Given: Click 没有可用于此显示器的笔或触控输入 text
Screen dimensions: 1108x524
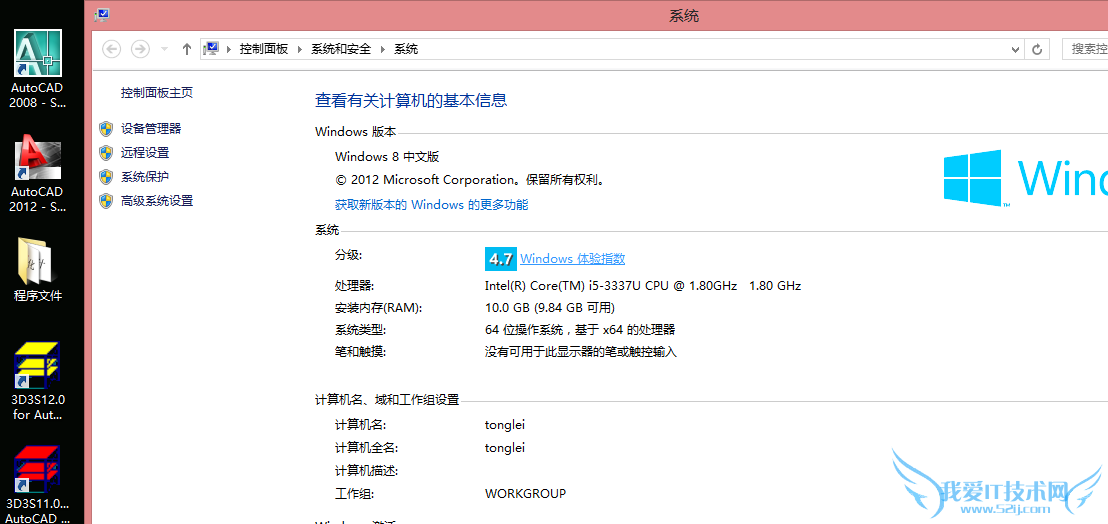Looking at the screenshot, I should [581, 352].
